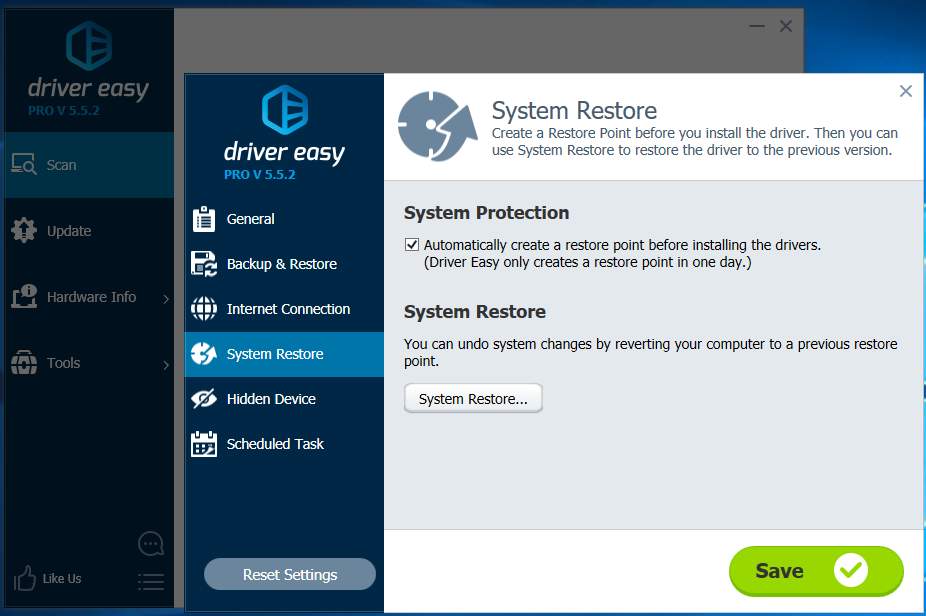
Task: Click the Driver Easy logo in settings dialog
Action: pyautogui.click(x=285, y=110)
